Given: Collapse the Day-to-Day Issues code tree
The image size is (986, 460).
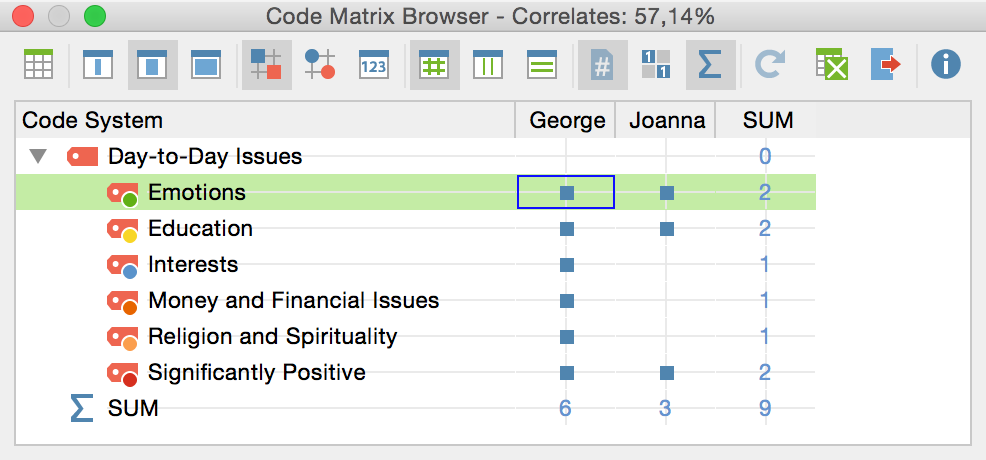Looking at the screenshot, I should [x=39, y=157].
